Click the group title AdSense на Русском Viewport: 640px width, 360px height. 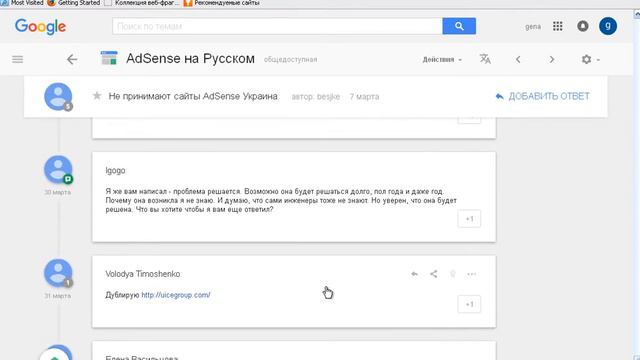190,58
